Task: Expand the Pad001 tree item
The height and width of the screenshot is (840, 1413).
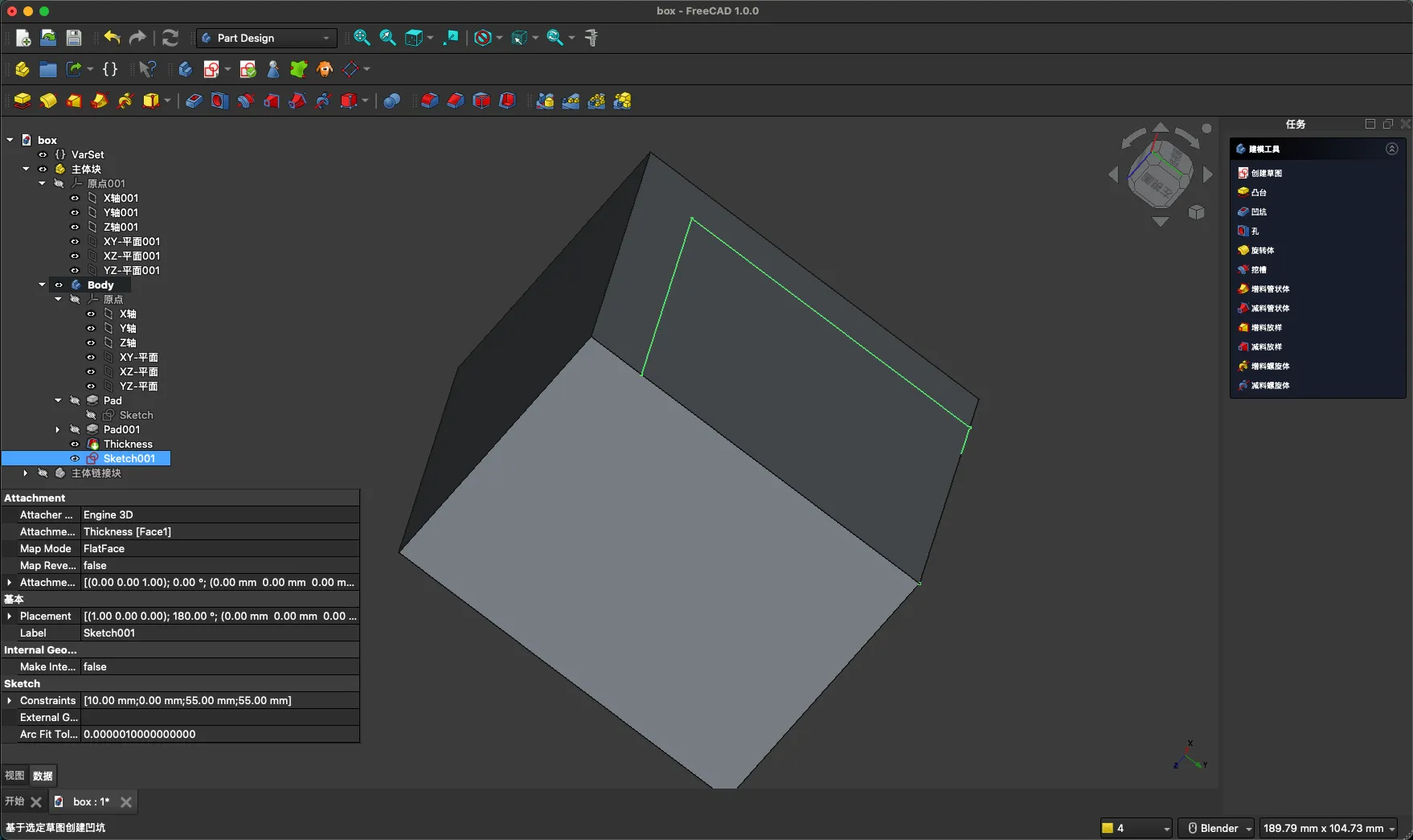Action: point(58,429)
